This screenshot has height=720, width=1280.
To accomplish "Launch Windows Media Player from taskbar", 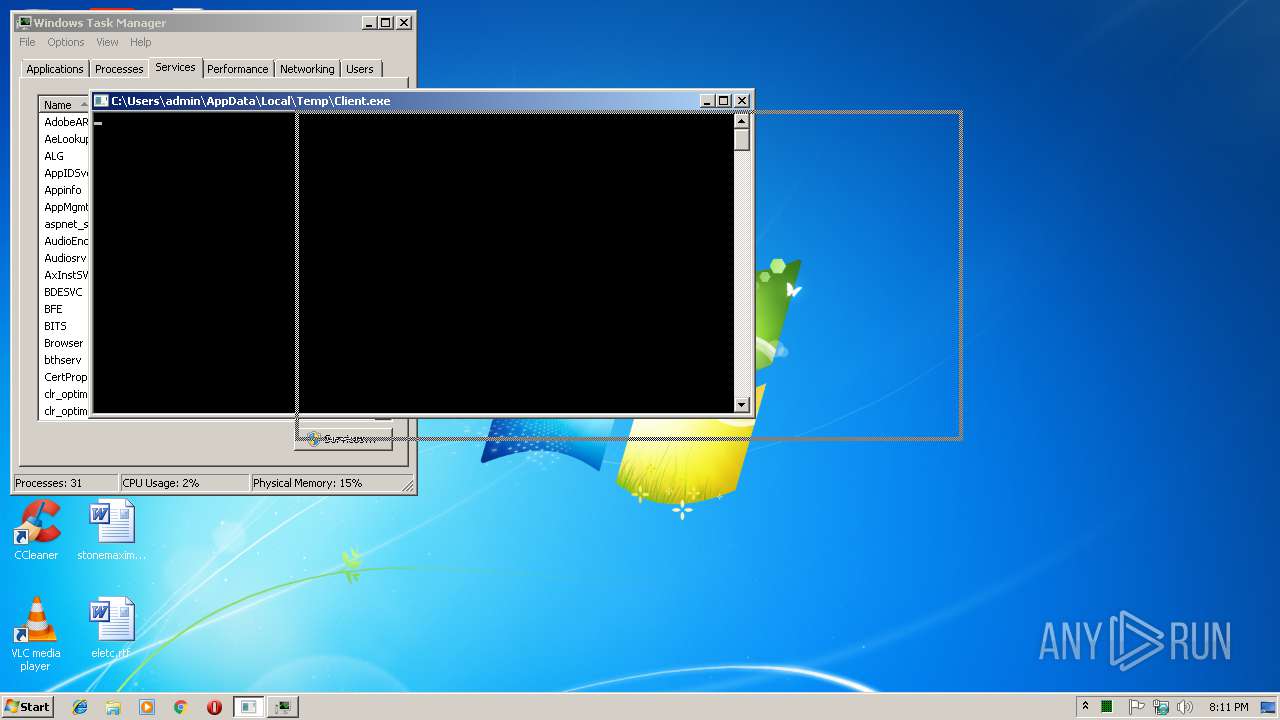I will point(147,707).
